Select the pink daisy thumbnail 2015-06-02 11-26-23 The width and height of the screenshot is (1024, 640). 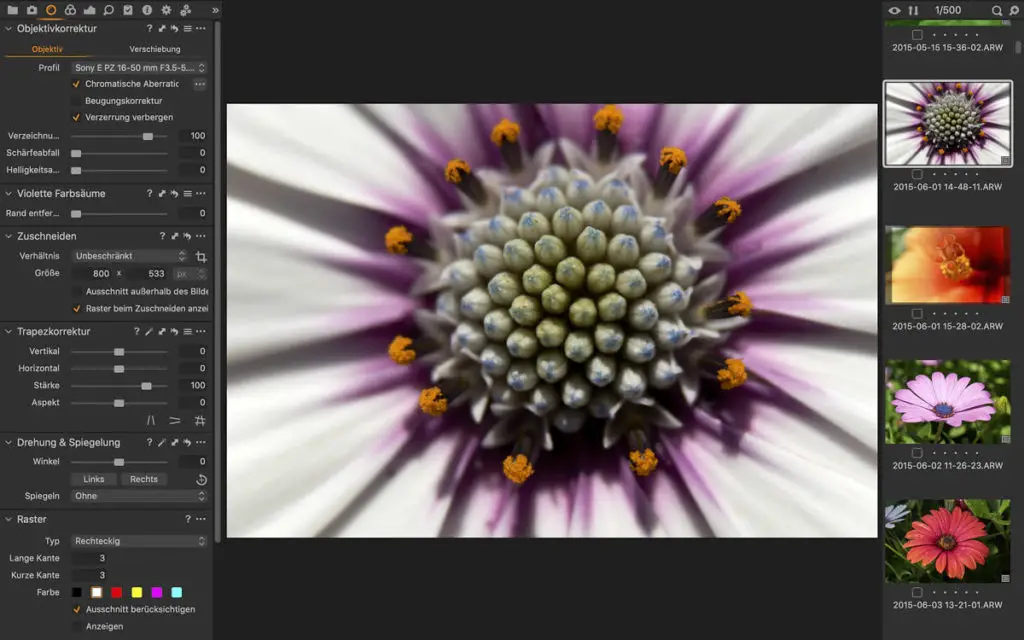pos(948,402)
